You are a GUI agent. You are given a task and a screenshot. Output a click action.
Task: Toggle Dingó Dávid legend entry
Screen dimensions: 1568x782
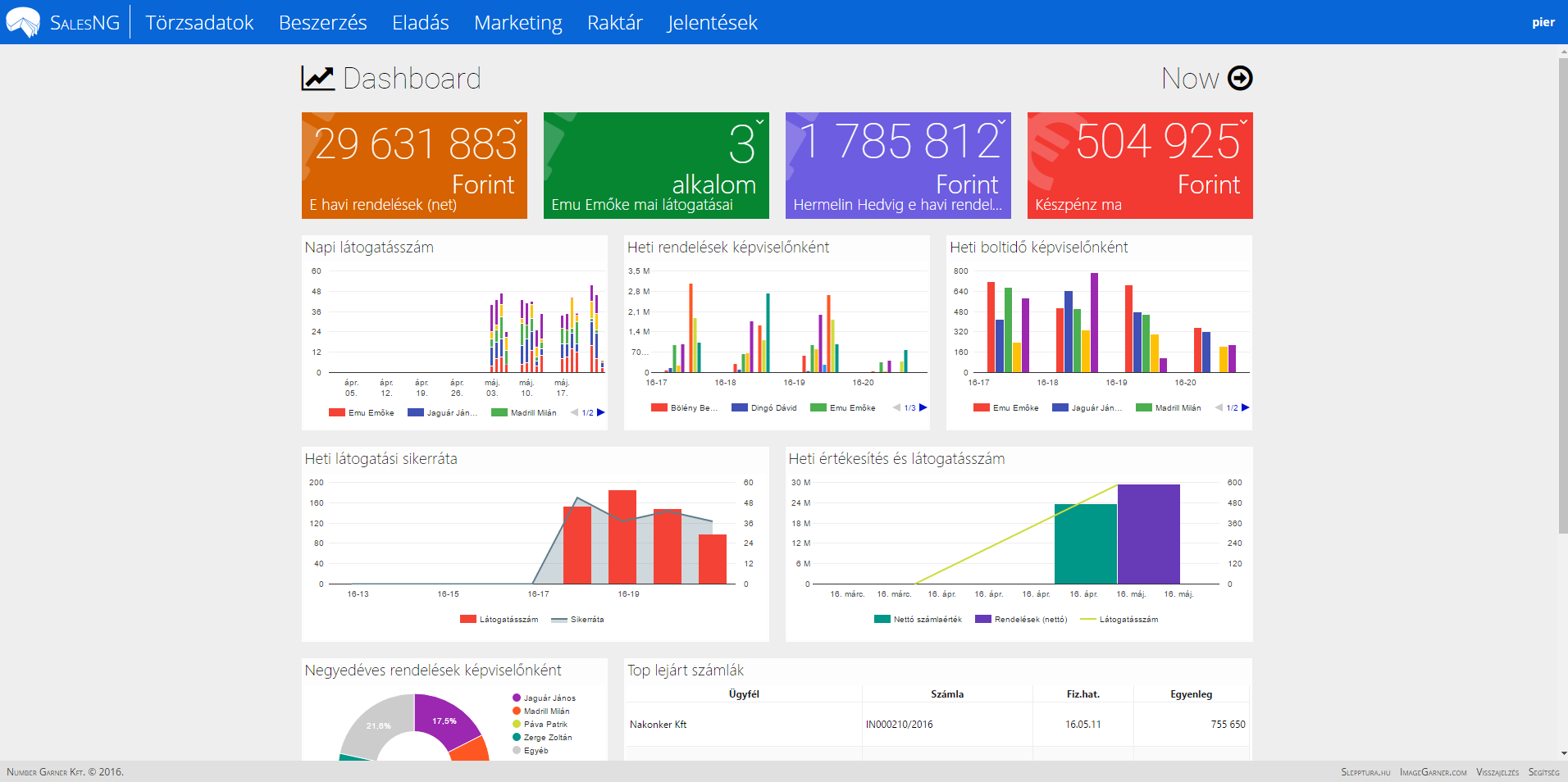(x=764, y=407)
